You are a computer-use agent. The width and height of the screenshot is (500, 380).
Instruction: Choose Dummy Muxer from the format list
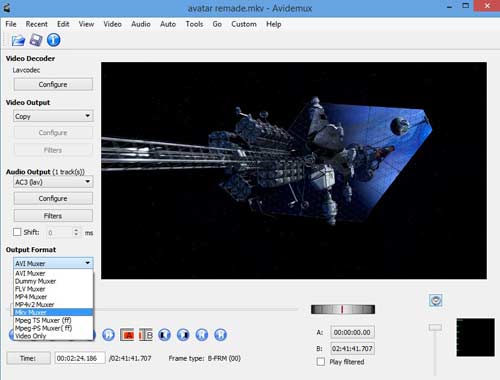(x=53, y=281)
